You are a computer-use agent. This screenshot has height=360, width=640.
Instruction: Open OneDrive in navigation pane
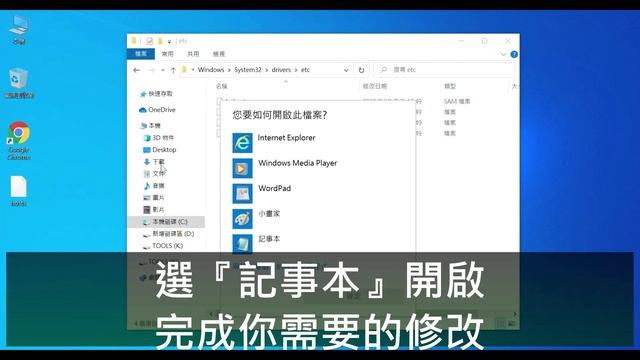point(157,110)
